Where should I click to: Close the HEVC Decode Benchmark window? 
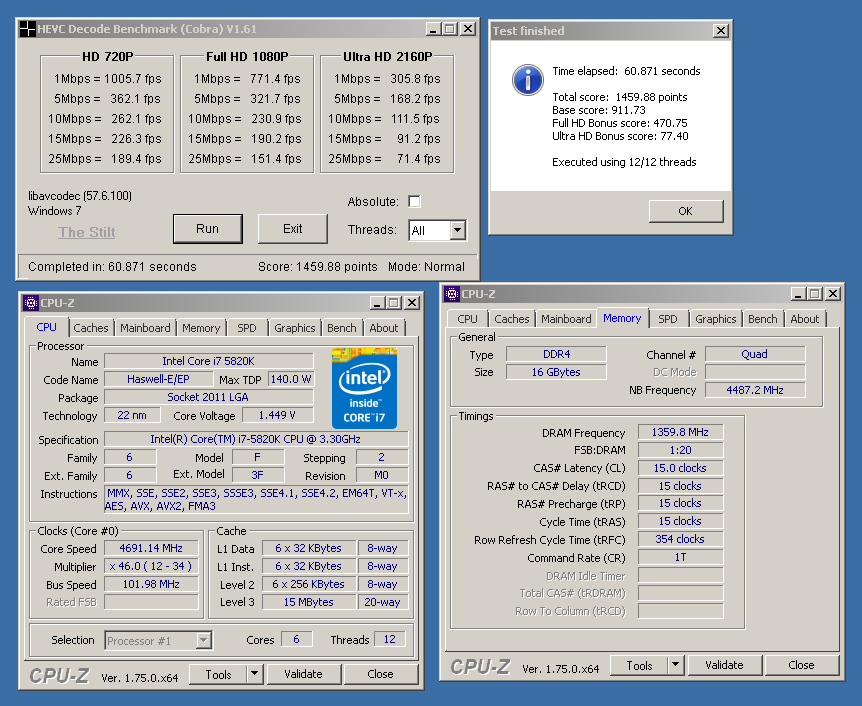coord(468,29)
